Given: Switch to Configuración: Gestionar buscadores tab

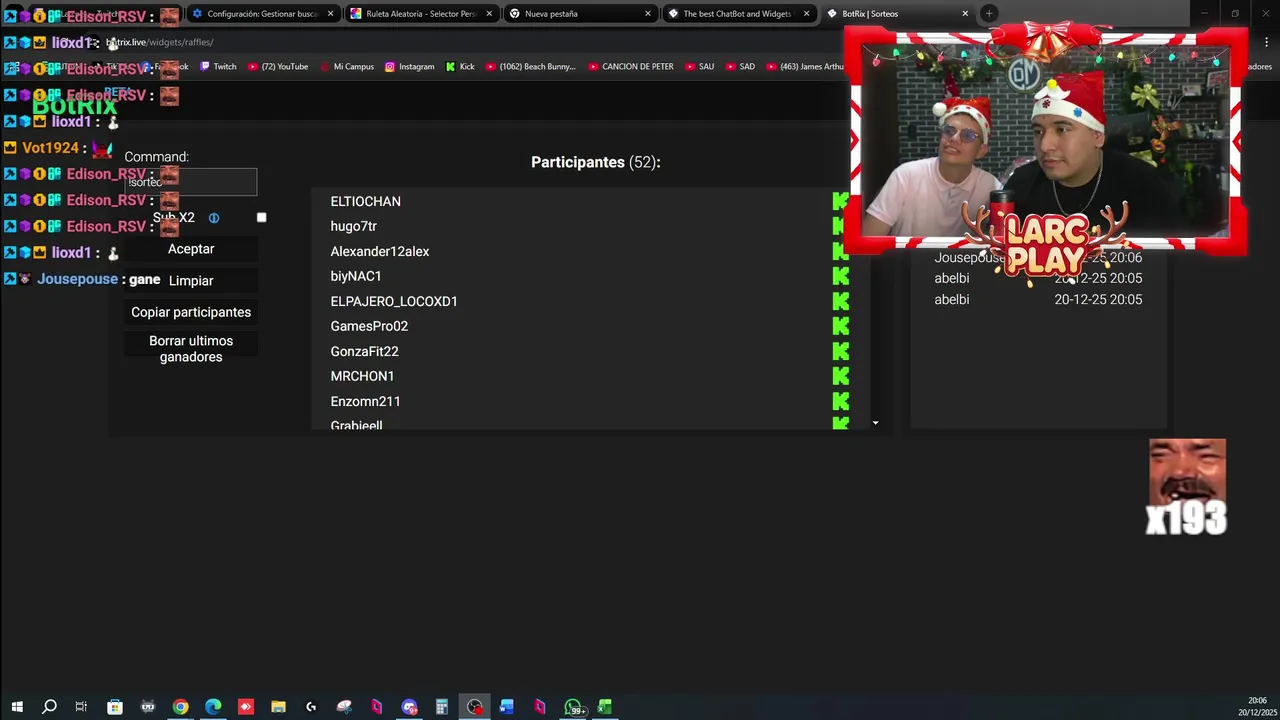Looking at the screenshot, I should click(263, 14).
